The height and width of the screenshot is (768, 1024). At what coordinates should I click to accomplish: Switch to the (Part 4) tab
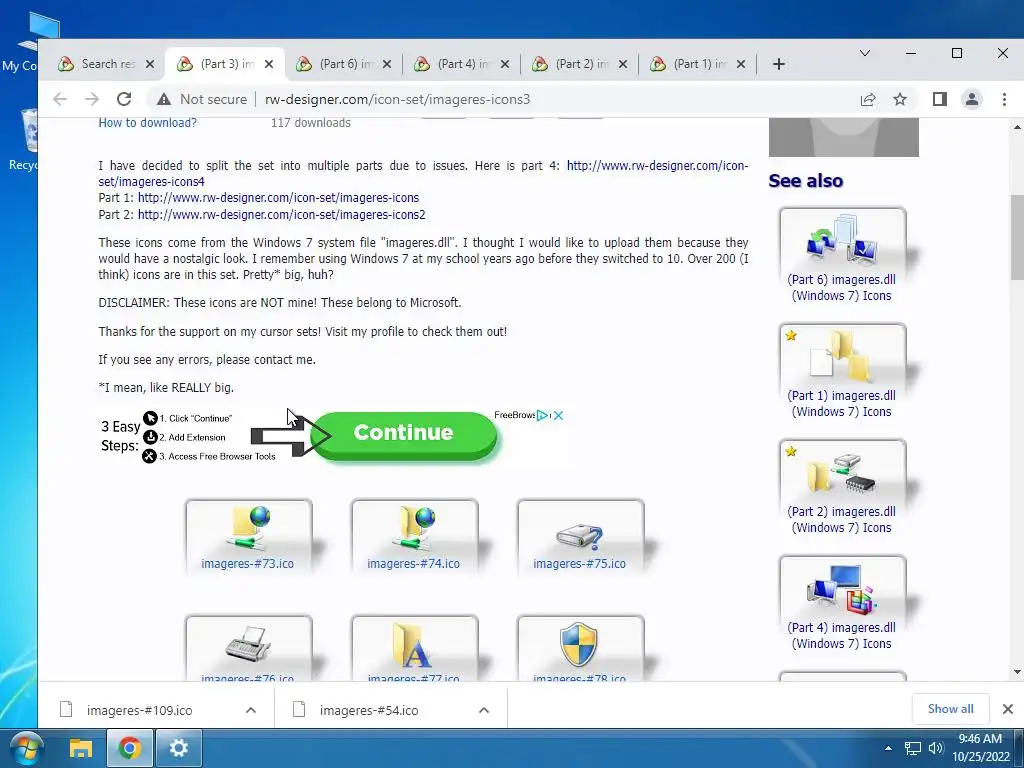click(462, 64)
